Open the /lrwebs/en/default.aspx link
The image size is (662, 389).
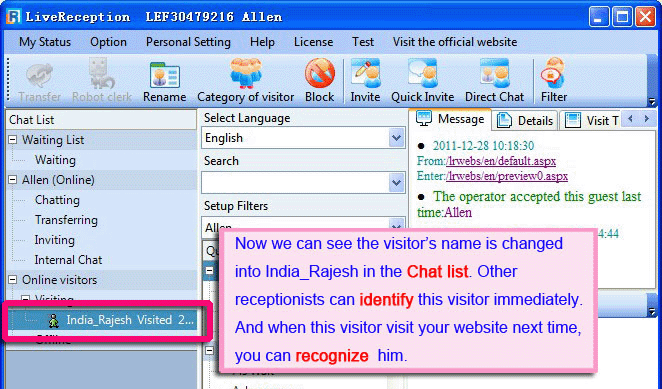pos(501,161)
